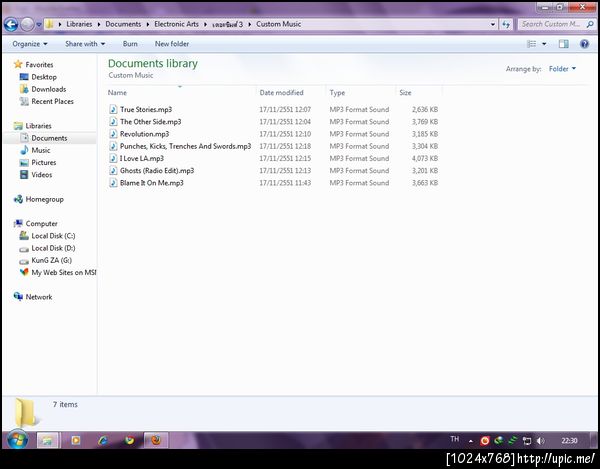This screenshot has width=600, height=469.
Task: Select the Blame It On Me.mp3 file icon
Action: [113, 183]
